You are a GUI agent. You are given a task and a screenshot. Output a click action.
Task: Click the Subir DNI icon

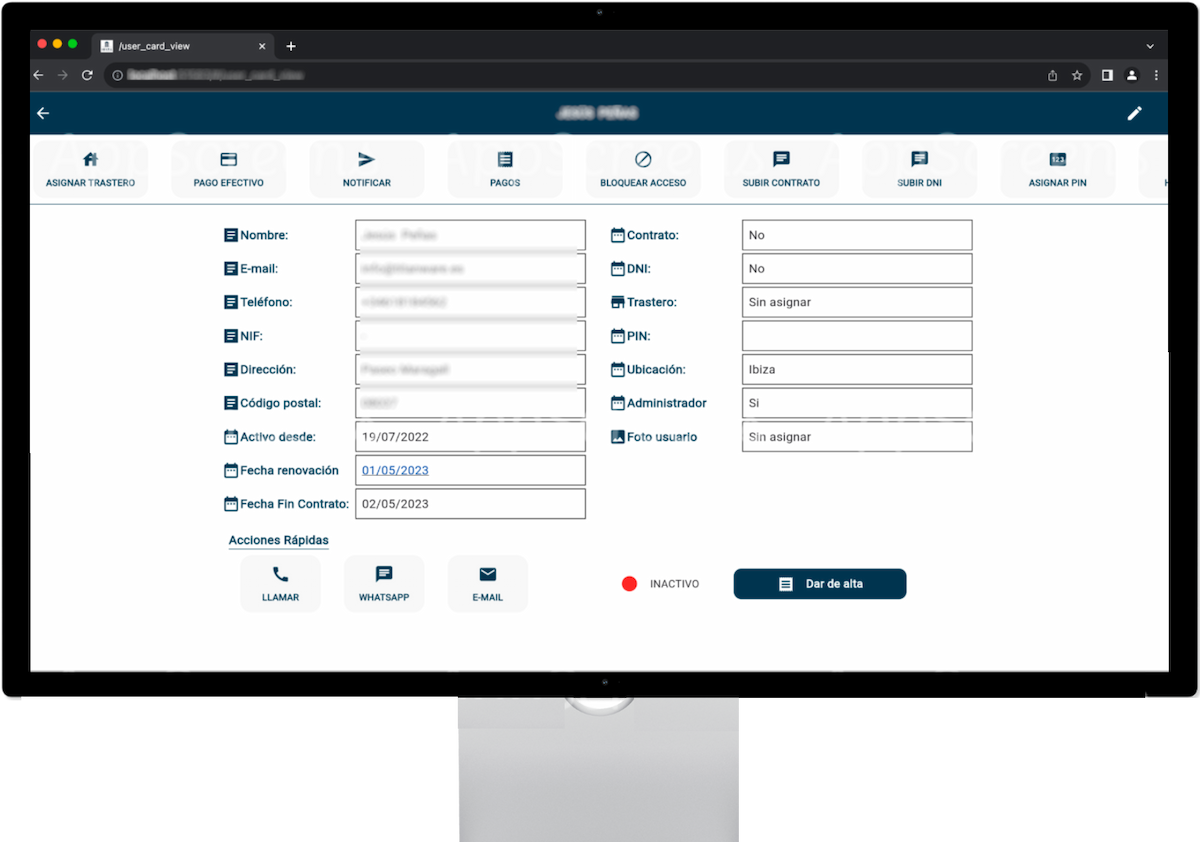(x=920, y=159)
